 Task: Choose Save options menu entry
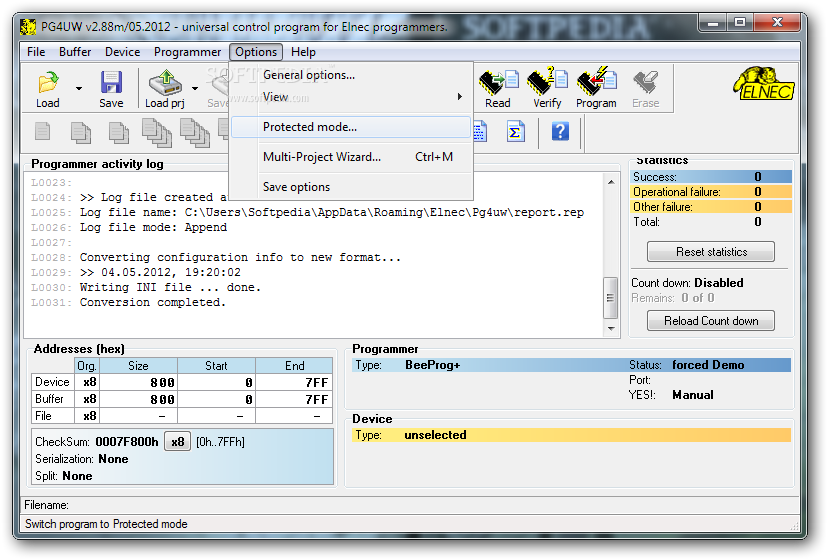click(351, 187)
